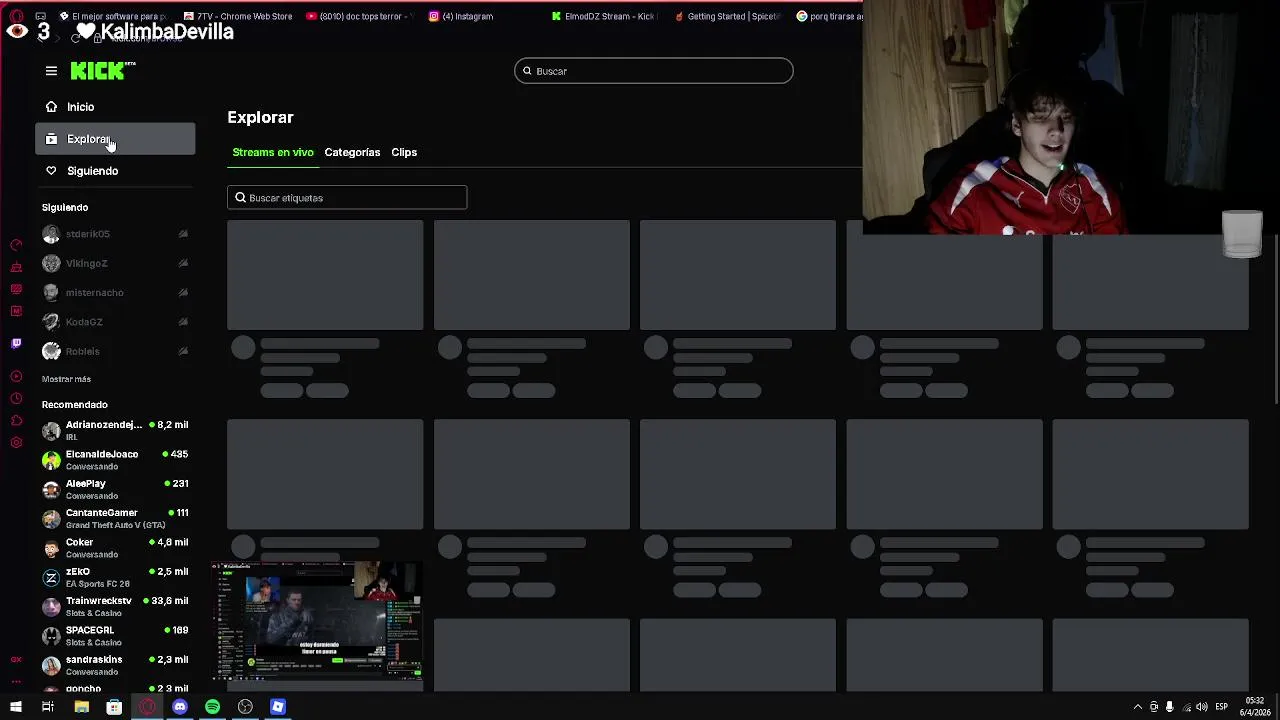Open followed channel misternacho
The image size is (1280, 720).
click(115, 293)
